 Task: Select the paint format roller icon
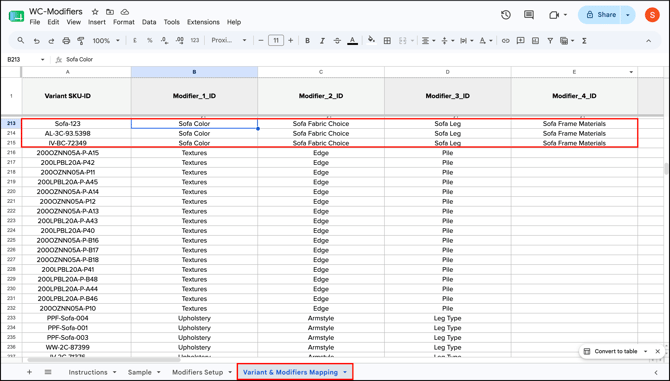click(x=80, y=41)
